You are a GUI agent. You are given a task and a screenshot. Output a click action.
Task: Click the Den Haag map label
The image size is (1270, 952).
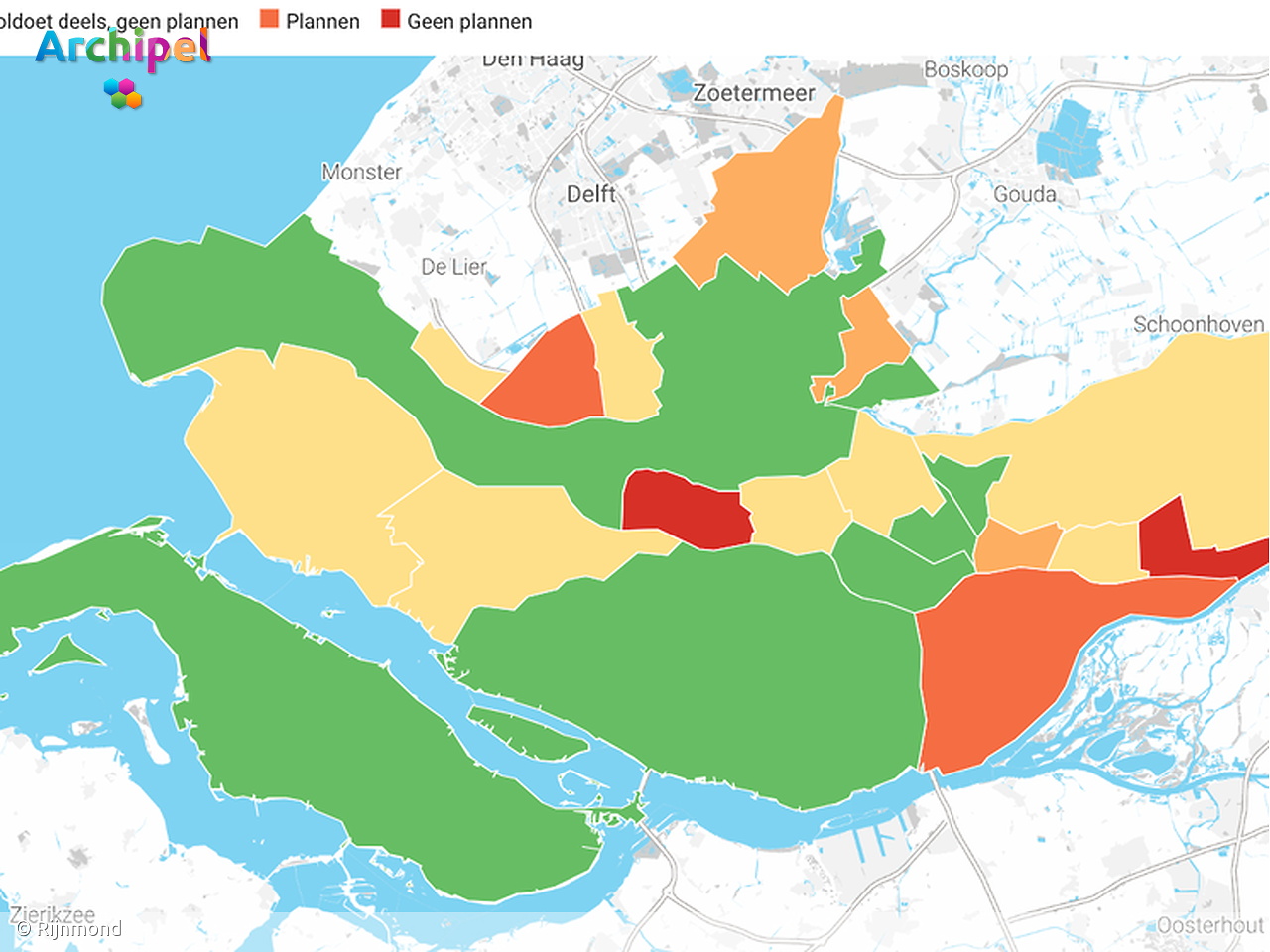[x=532, y=59]
